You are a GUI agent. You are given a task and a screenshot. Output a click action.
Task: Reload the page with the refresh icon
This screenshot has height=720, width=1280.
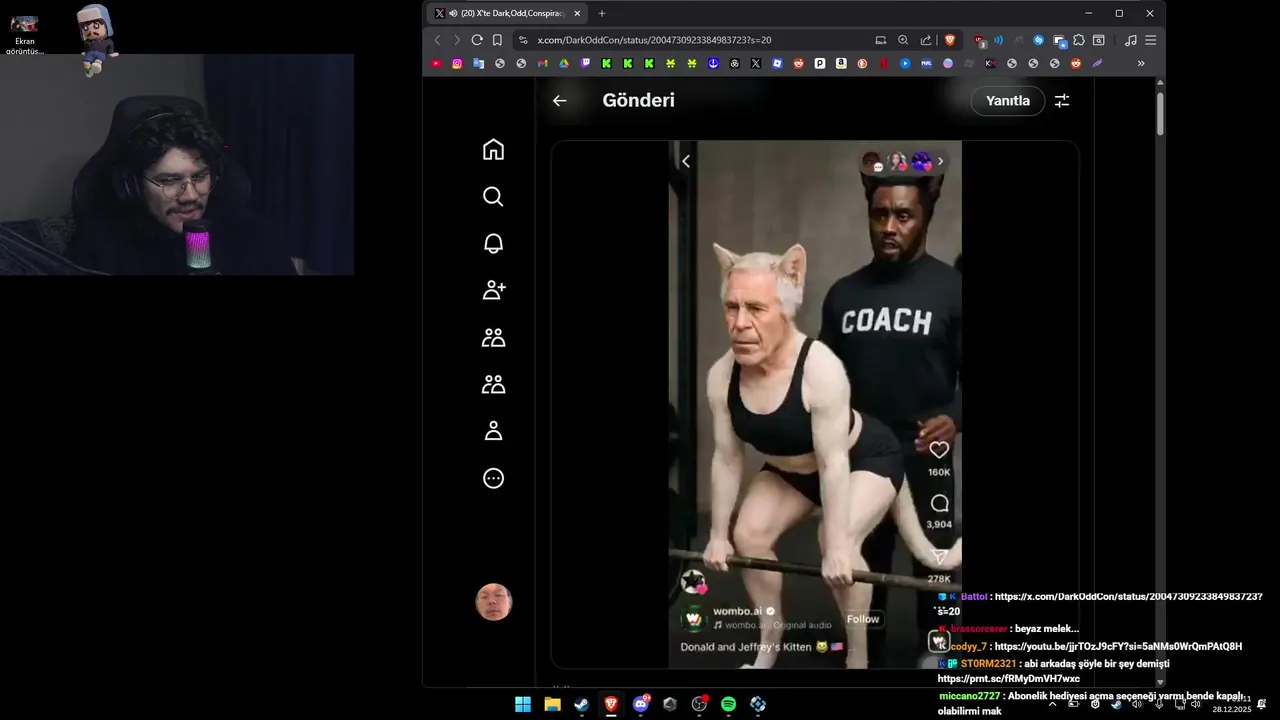(477, 40)
